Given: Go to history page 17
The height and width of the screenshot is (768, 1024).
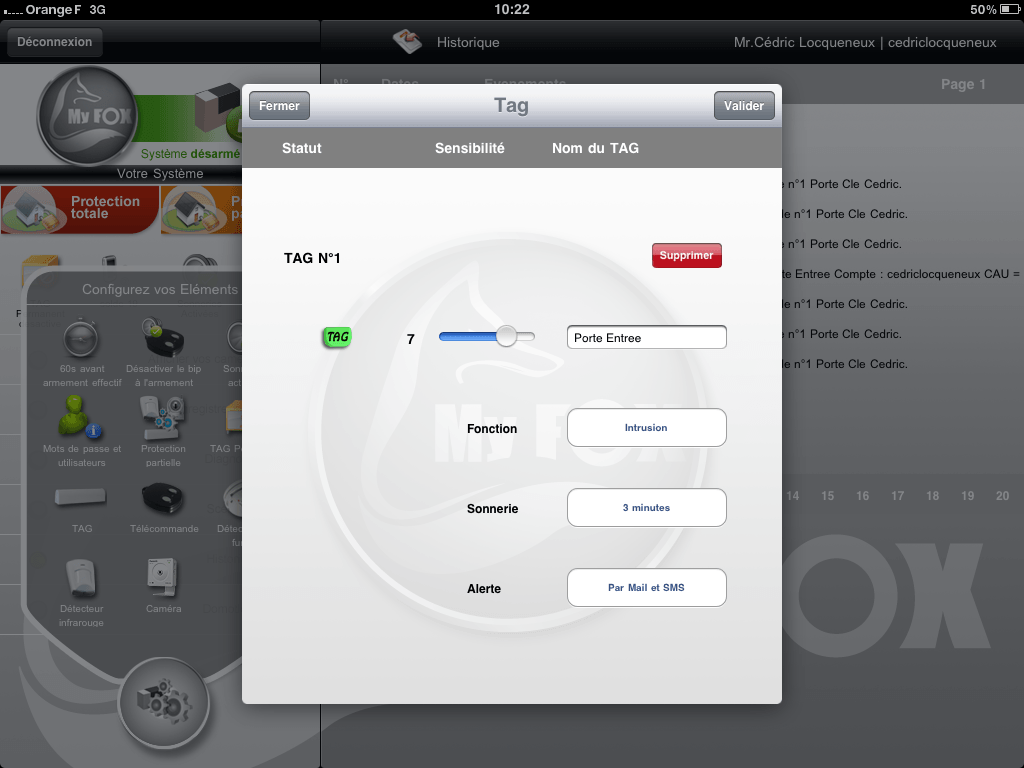Looking at the screenshot, I should [x=898, y=496].
